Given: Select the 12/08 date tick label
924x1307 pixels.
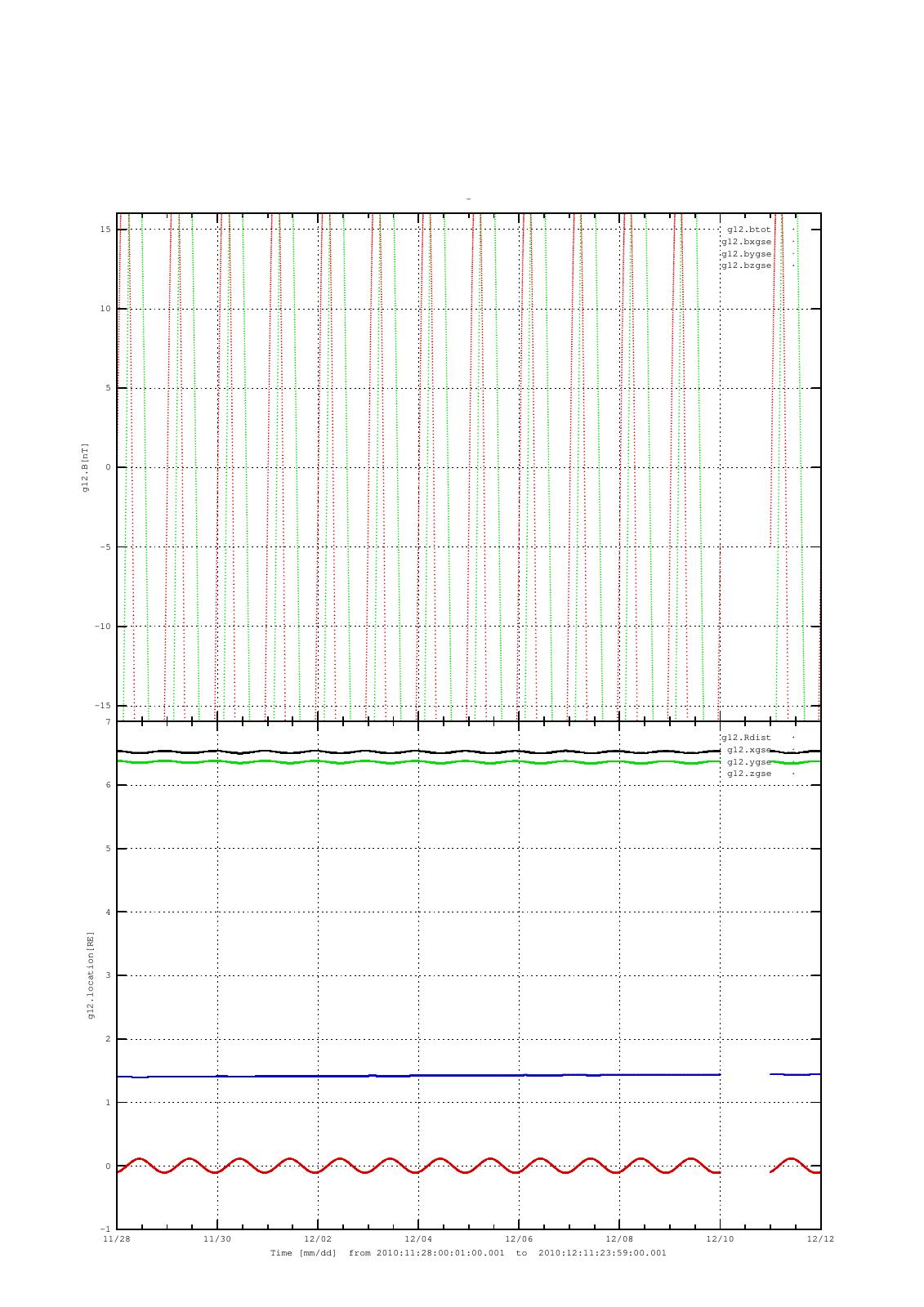Looking at the screenshot, I should point(619,1239).
